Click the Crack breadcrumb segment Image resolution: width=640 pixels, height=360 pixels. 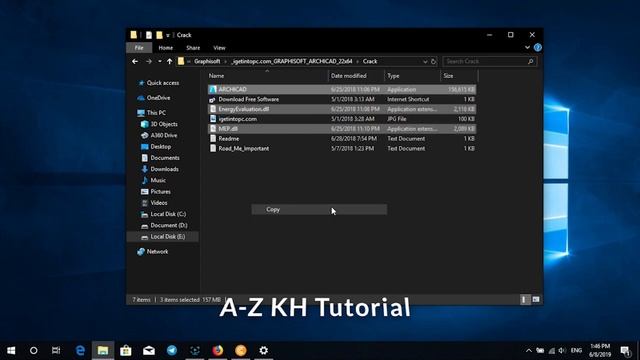coord(370,61)
